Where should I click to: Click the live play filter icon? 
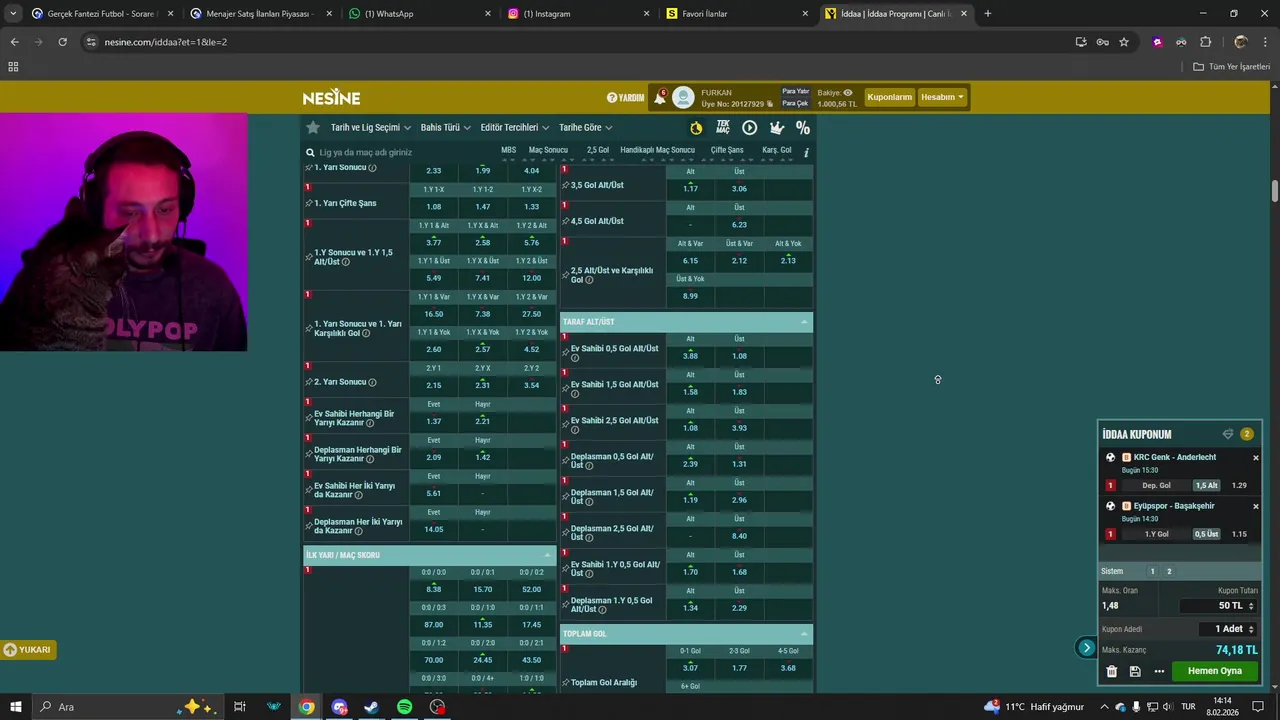point(749,128)
